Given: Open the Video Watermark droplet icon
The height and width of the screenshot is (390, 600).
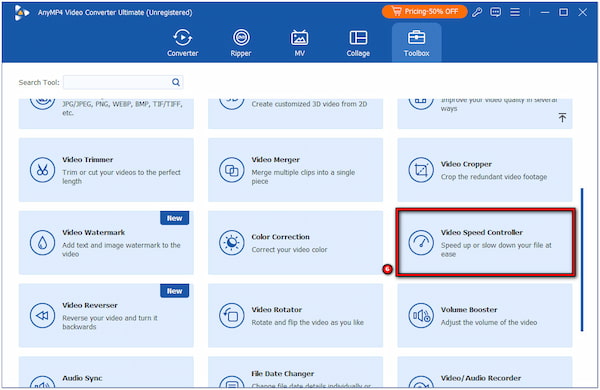Looking at the screenshot, I should click(42, 243).
